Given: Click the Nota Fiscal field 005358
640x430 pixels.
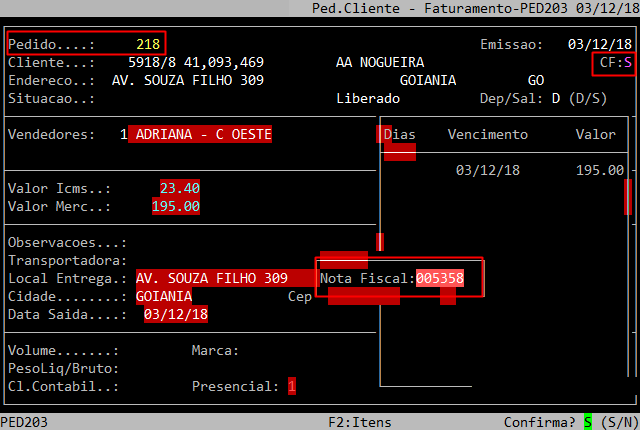Looking at the screenshot, I should [440, 278].
